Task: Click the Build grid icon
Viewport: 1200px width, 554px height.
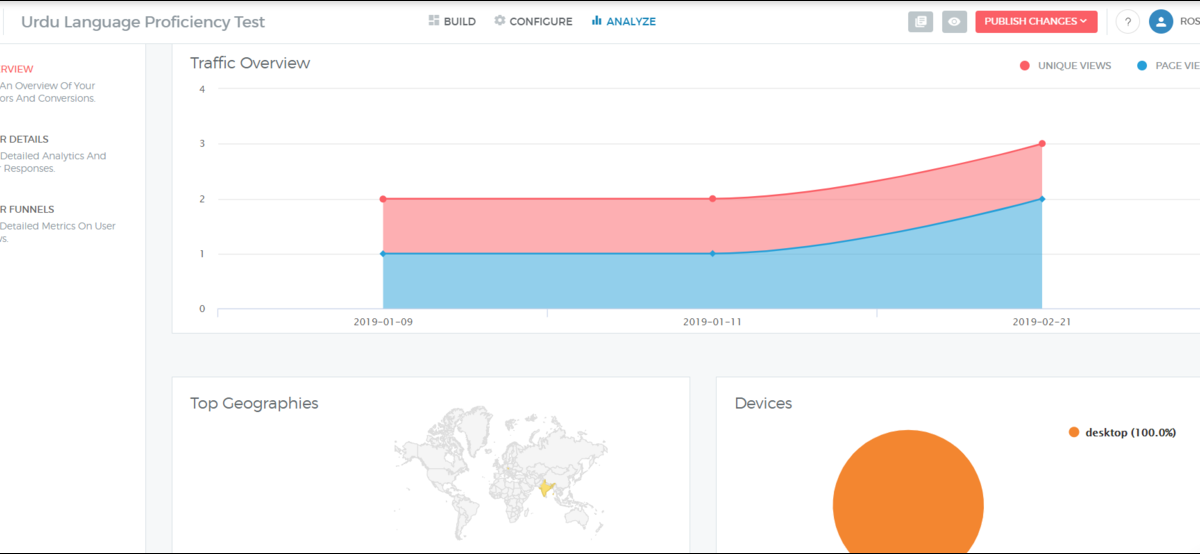Action: coord(434,21)
